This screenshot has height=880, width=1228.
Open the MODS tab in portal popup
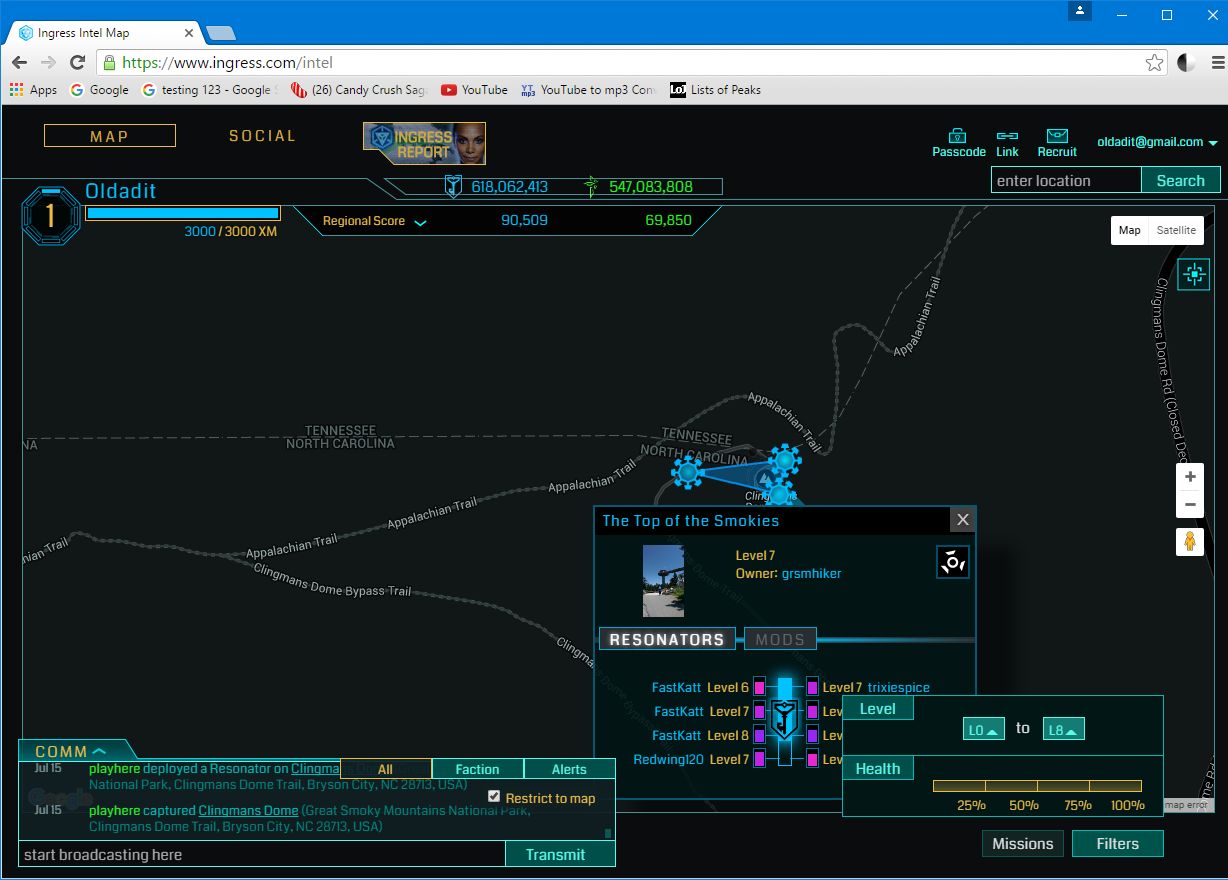[780, 640]
